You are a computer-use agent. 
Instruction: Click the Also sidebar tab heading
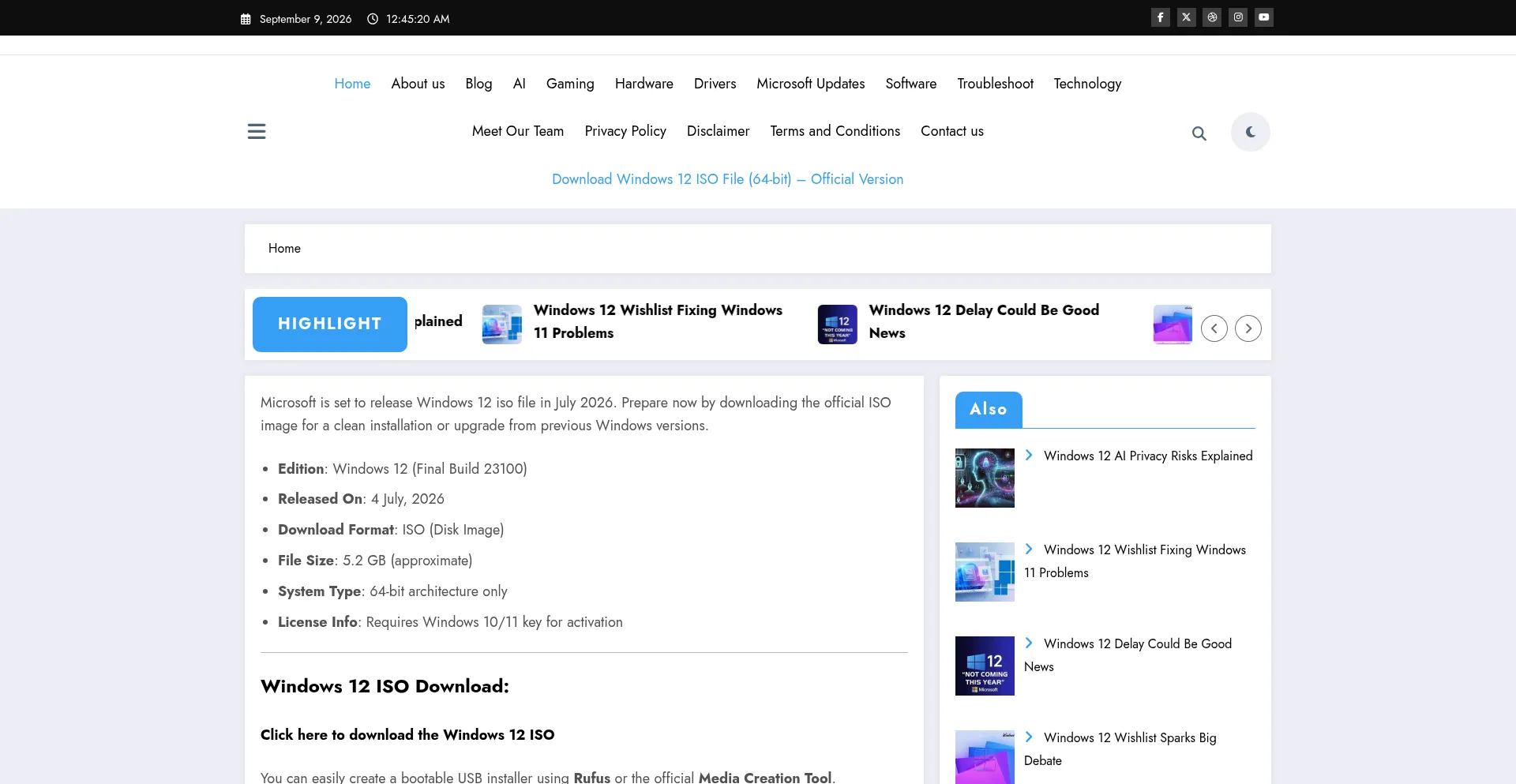[989, 409]
